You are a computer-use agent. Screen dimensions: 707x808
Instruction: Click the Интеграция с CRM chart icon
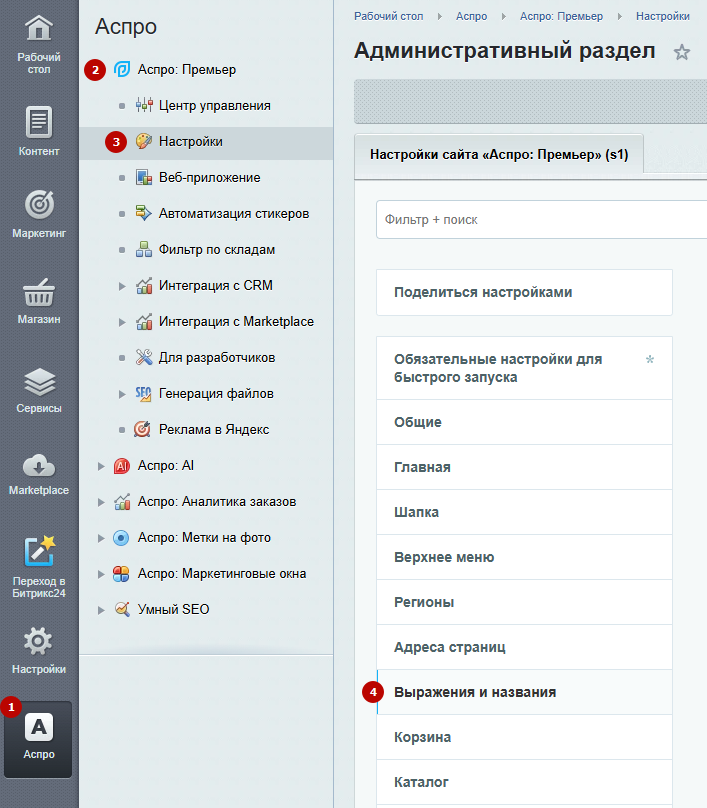tap(144, 285)
